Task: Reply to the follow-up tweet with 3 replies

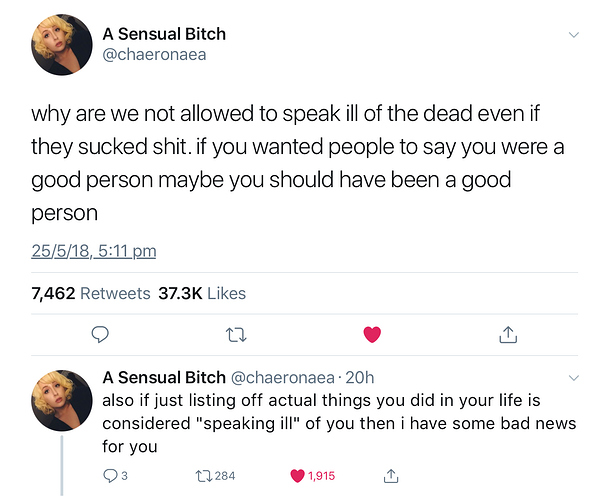Action: (x=115, y=476)
